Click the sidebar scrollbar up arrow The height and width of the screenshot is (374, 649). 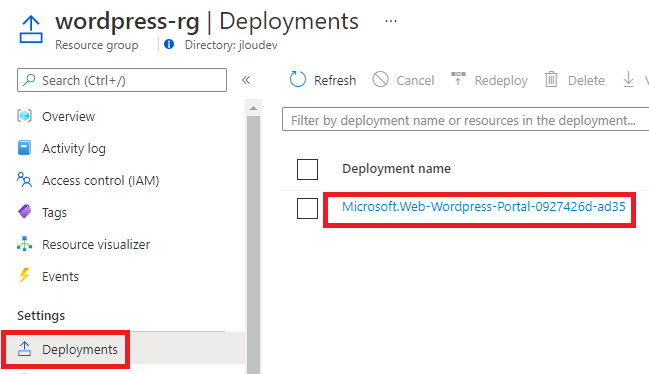[253, 108]
